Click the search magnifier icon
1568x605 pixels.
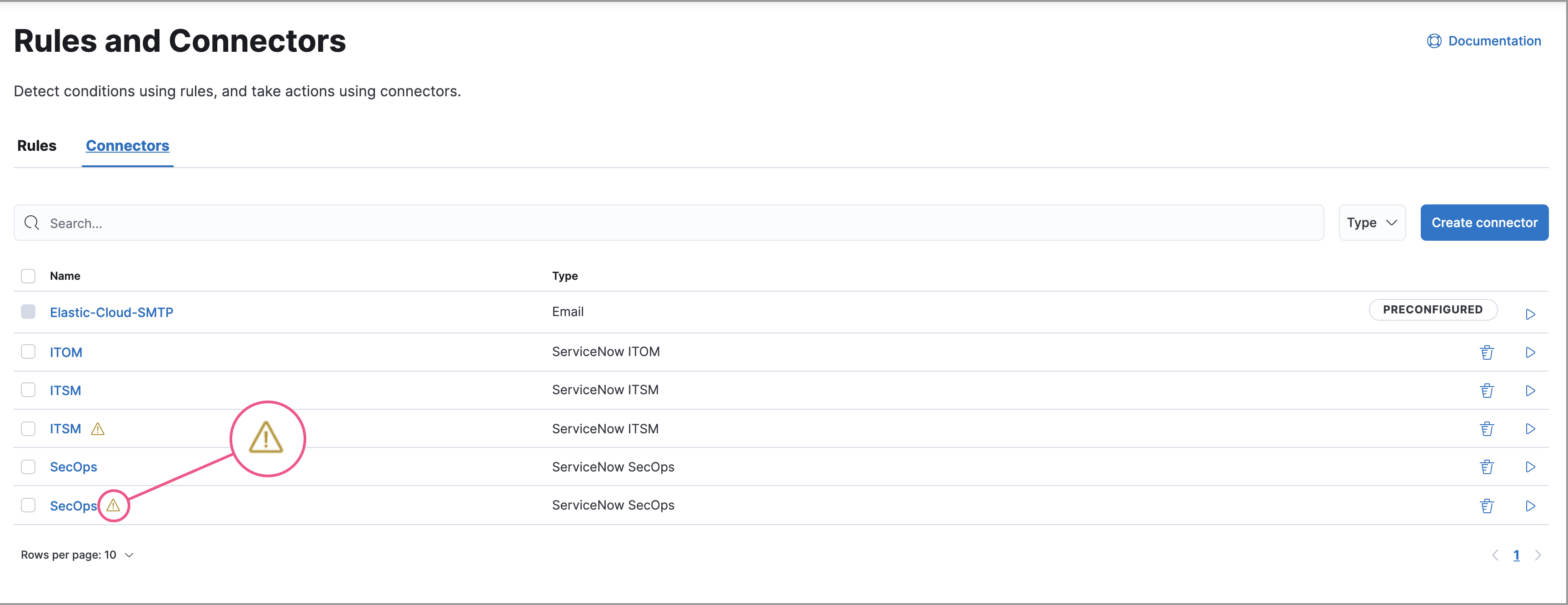[x=32, y=223]
